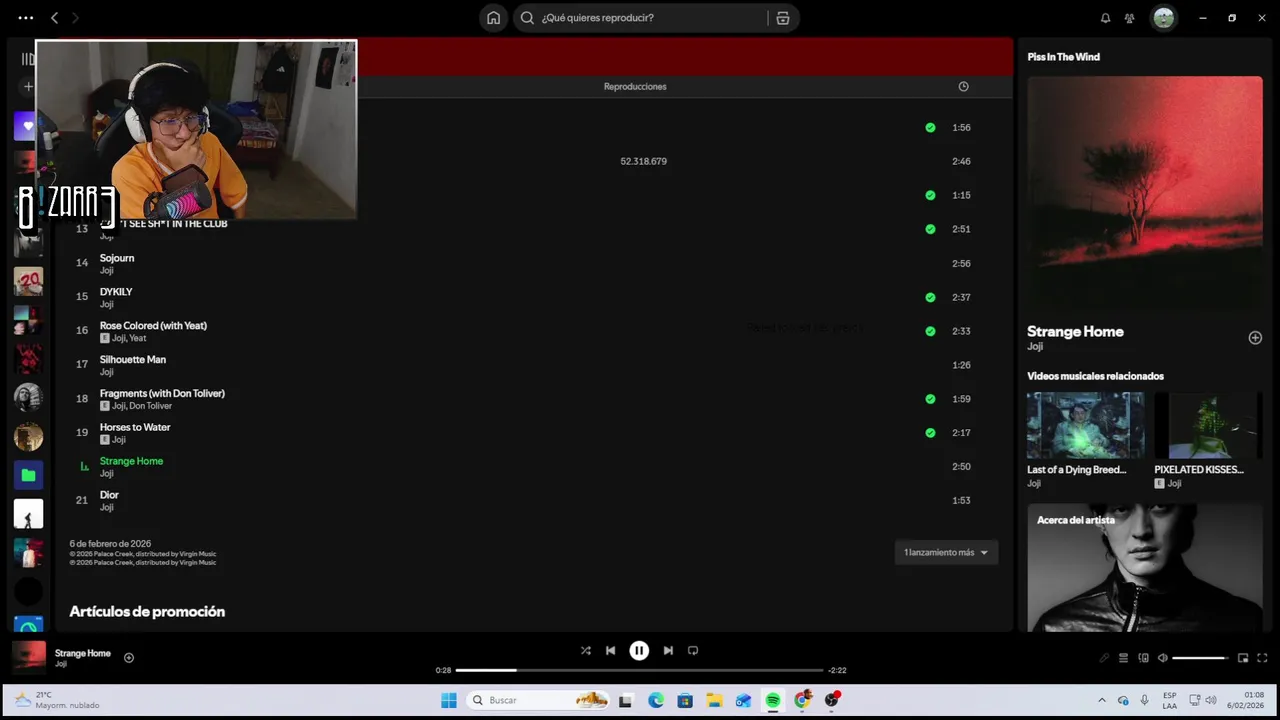Toggle saved checkmark on track 13 row

(x=930, y=229)
